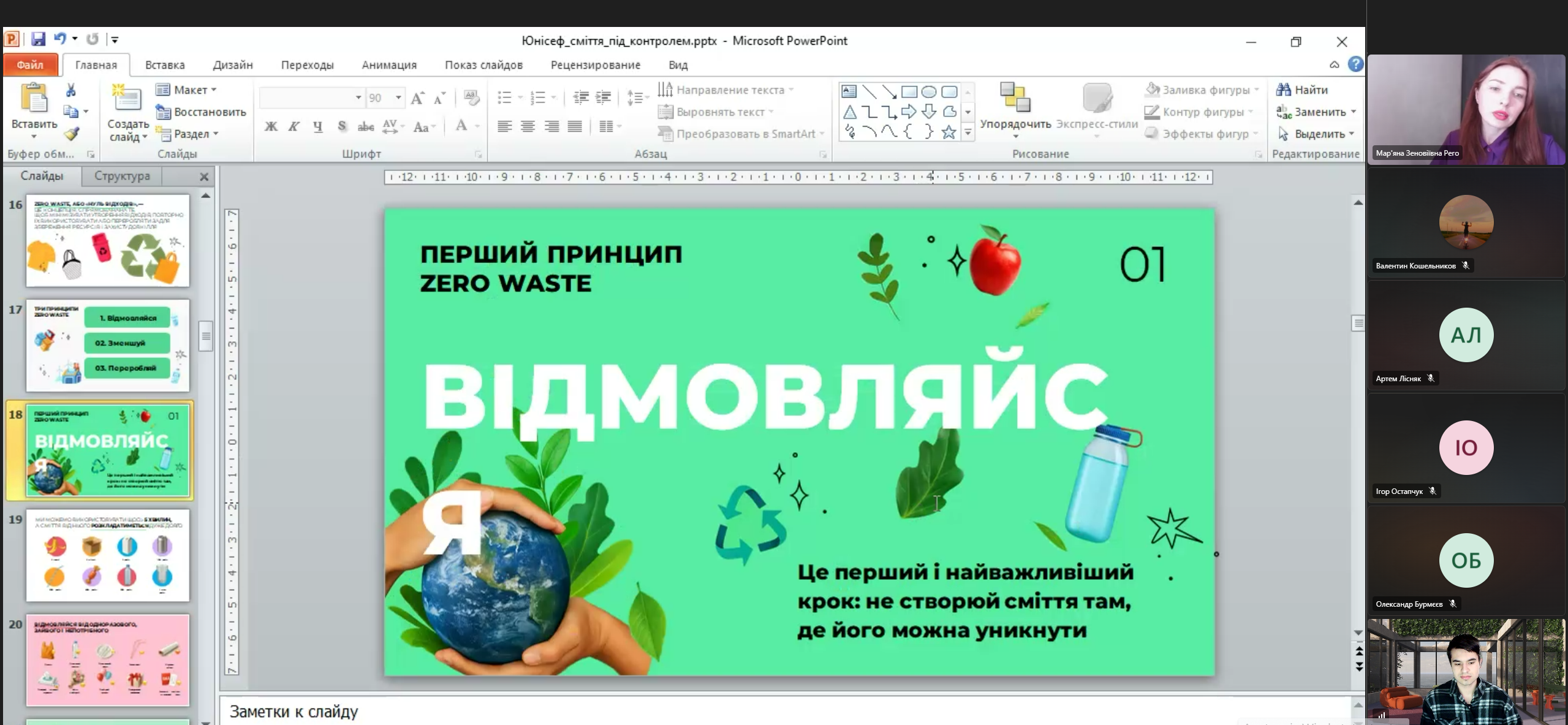The width and height of the screenshot is (1568, 725).
Task: Click the Найти find button
Action: [x=1302, y=90]
